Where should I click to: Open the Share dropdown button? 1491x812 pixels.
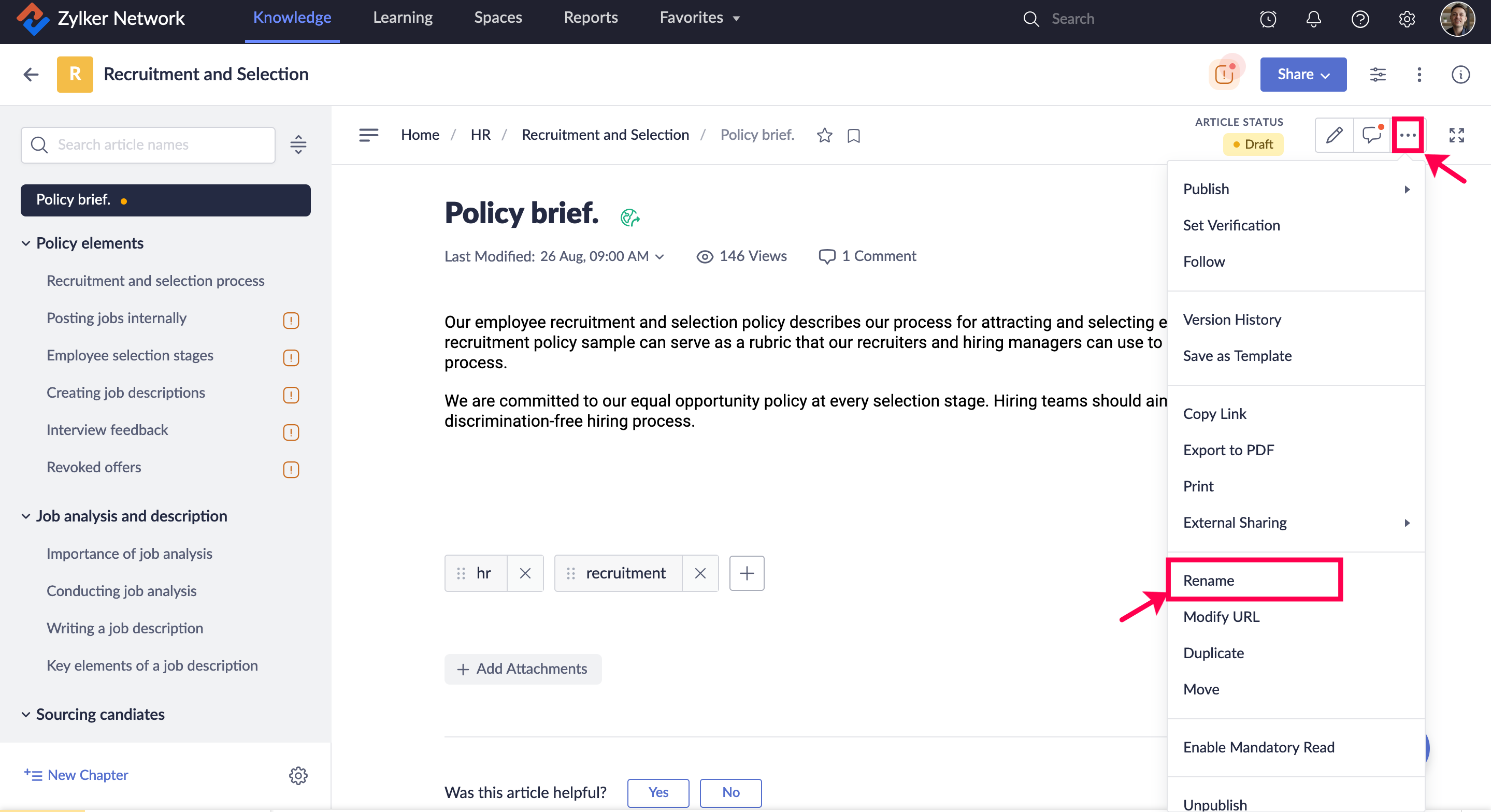pyautogui.click(x=1303, y=74)
